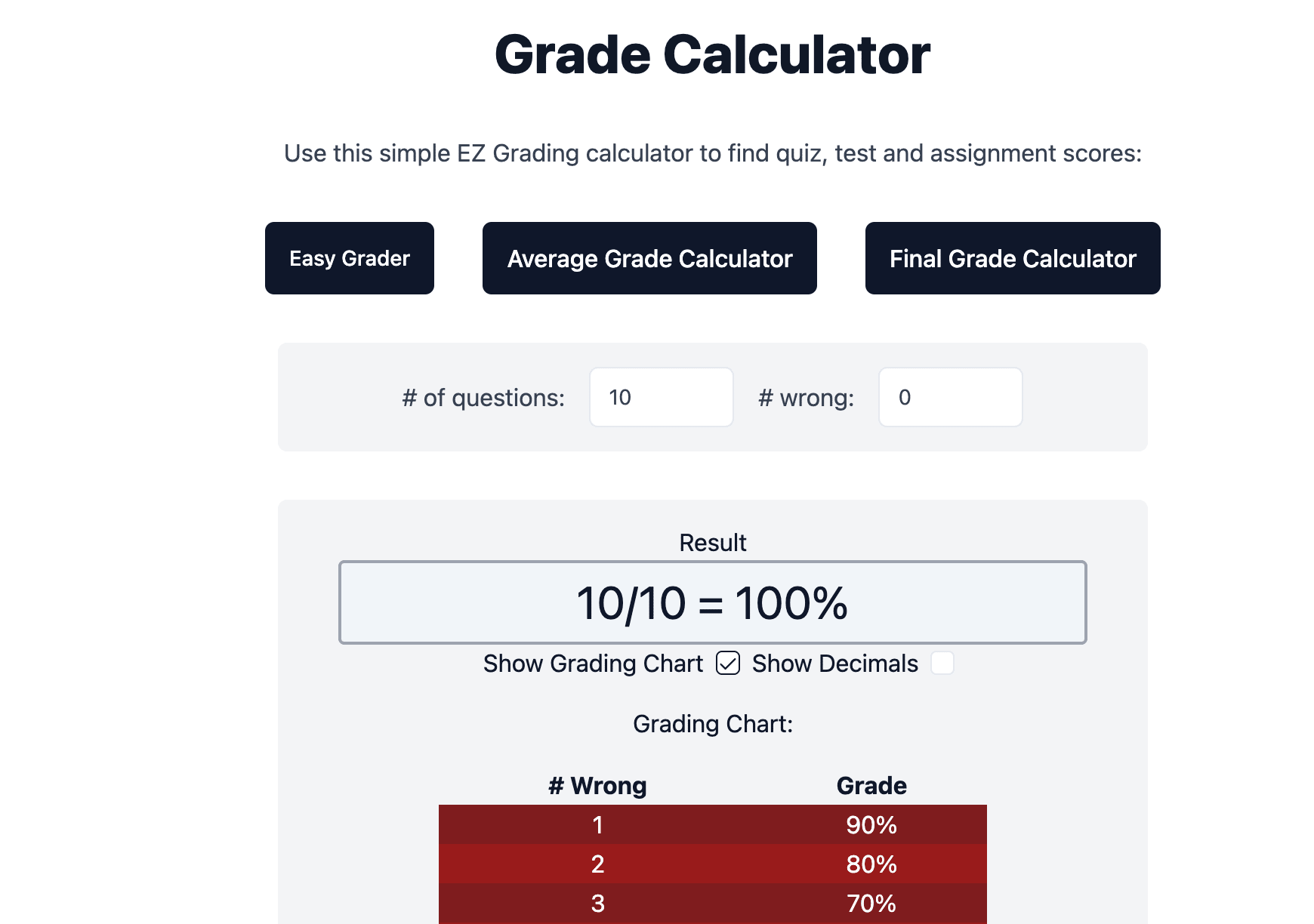Click the Grading Chart title text

tap(713, 724)
